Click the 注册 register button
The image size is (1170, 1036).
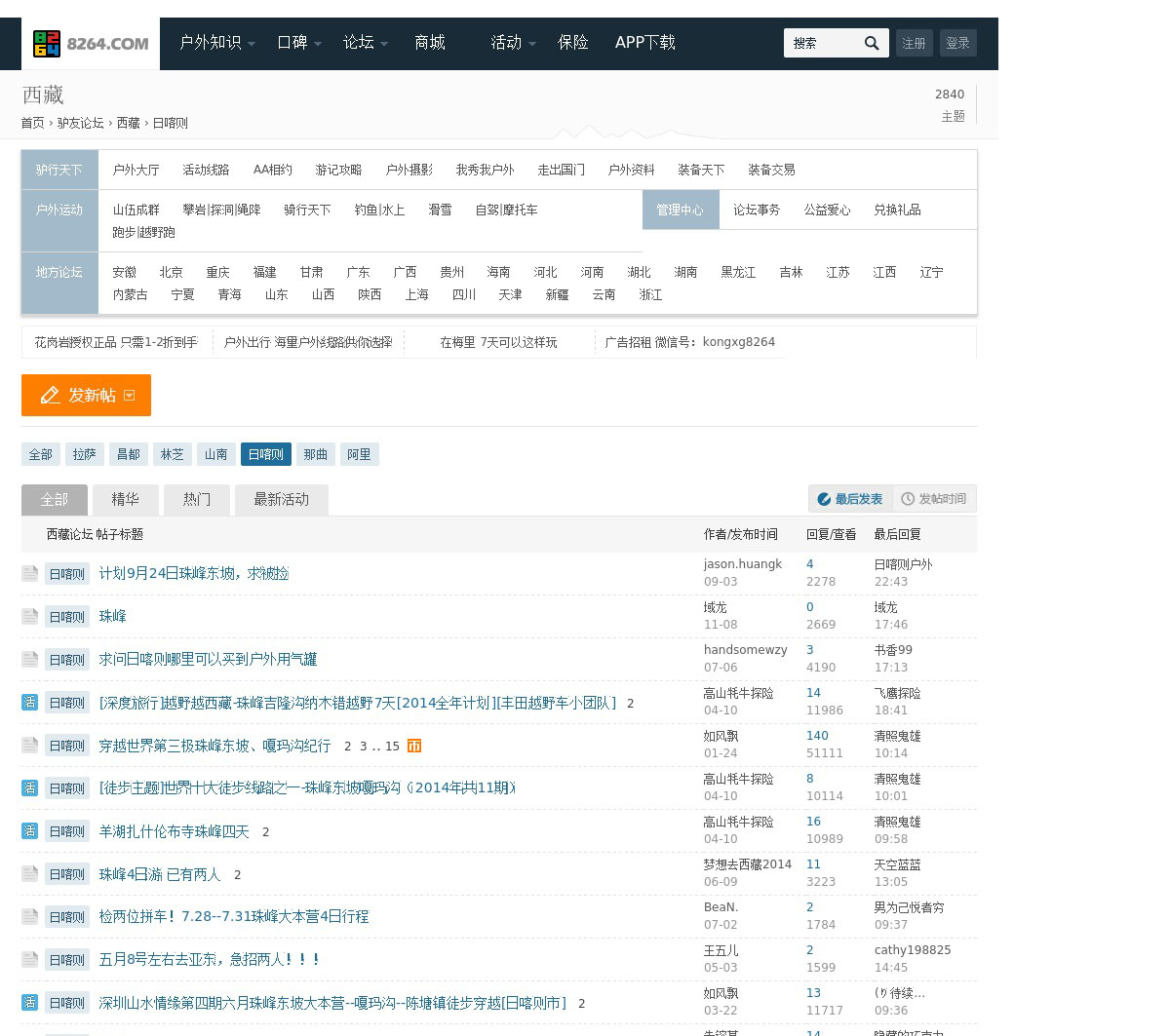pyautogui.click(x=914, y=43)
